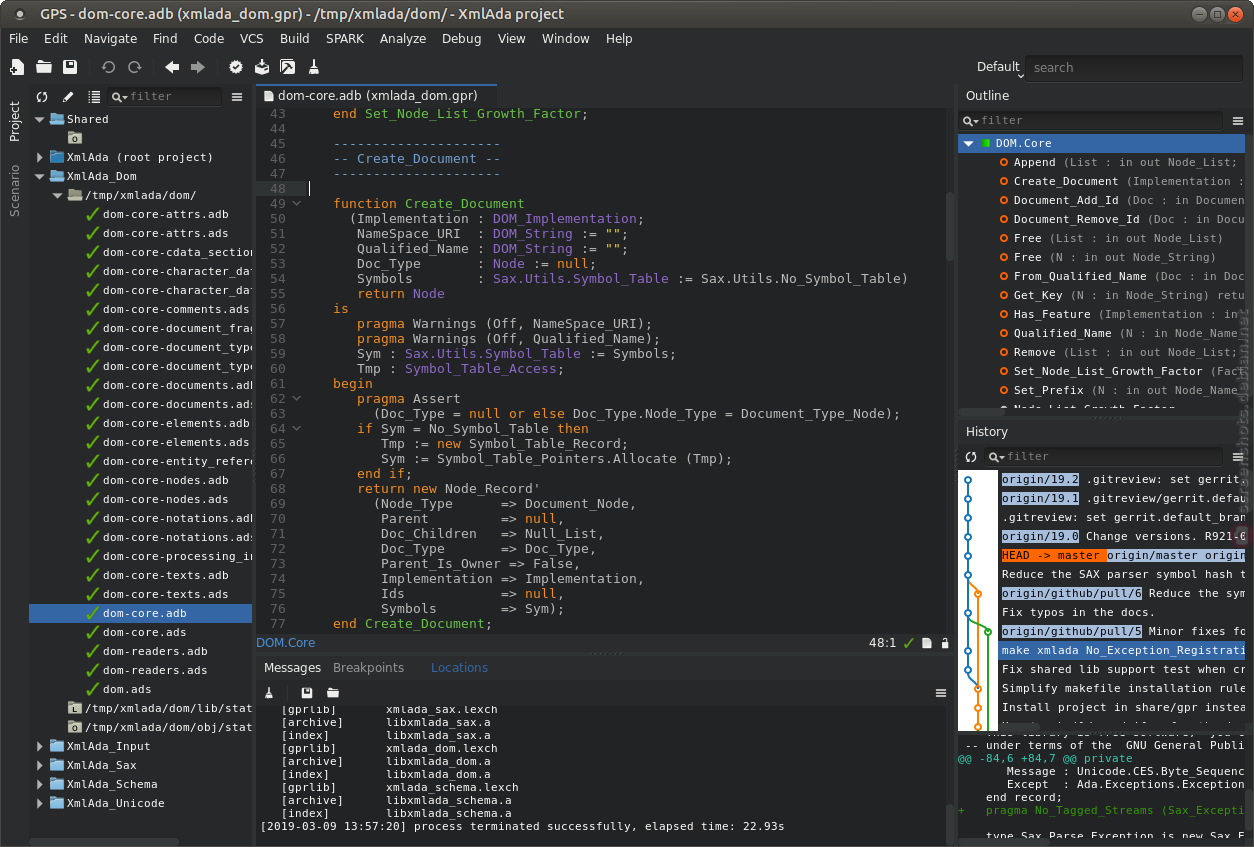Redo the edit in the toolbar
The image size is (1254, 847).
134,67
